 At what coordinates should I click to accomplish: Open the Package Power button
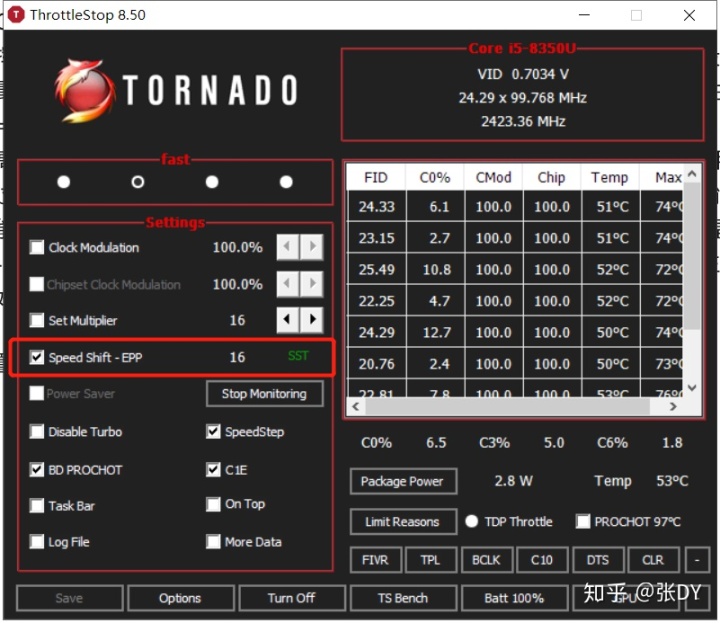(403, 481)
